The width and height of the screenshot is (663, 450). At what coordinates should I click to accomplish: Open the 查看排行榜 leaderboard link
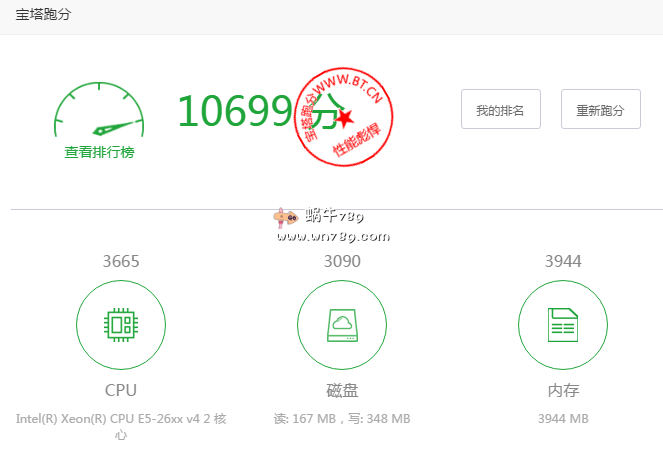click(x=100, y=152)
